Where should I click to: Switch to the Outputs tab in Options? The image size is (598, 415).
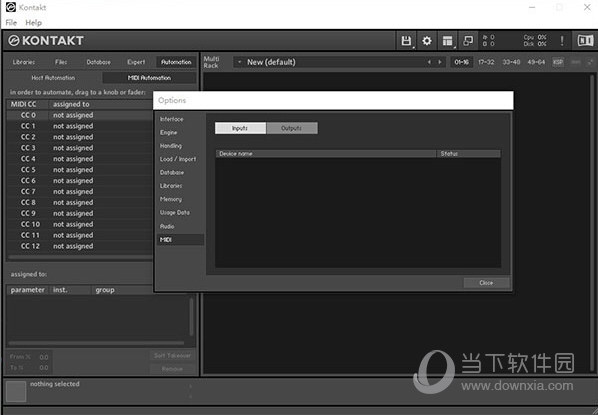[x=292, y=128]
